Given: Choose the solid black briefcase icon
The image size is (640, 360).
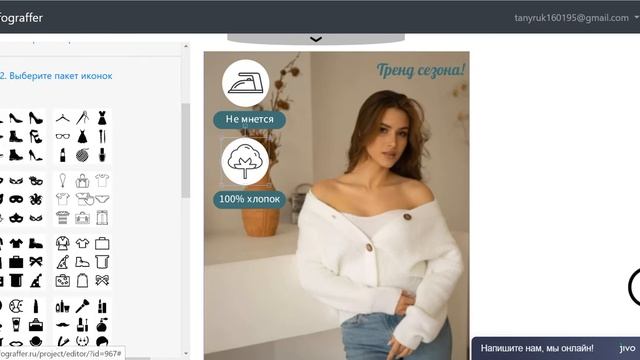Looking at the screenshot, I should [x=16, y=262].
